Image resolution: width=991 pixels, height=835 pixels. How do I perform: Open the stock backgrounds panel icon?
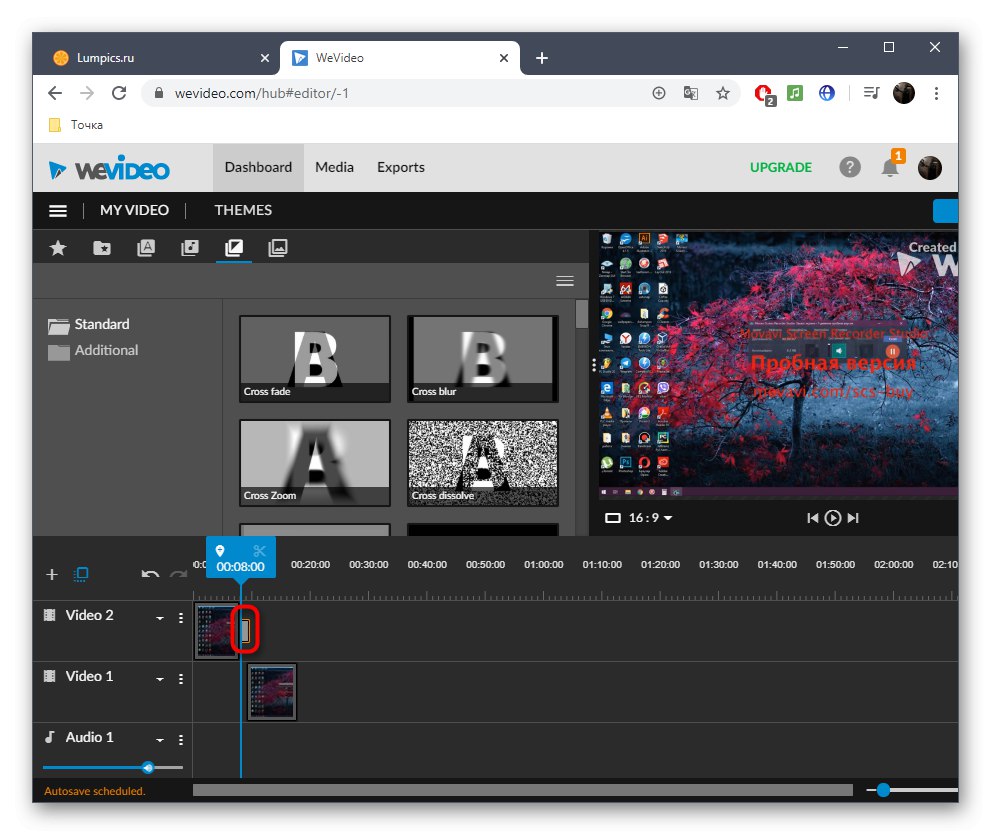click(277, 247)
